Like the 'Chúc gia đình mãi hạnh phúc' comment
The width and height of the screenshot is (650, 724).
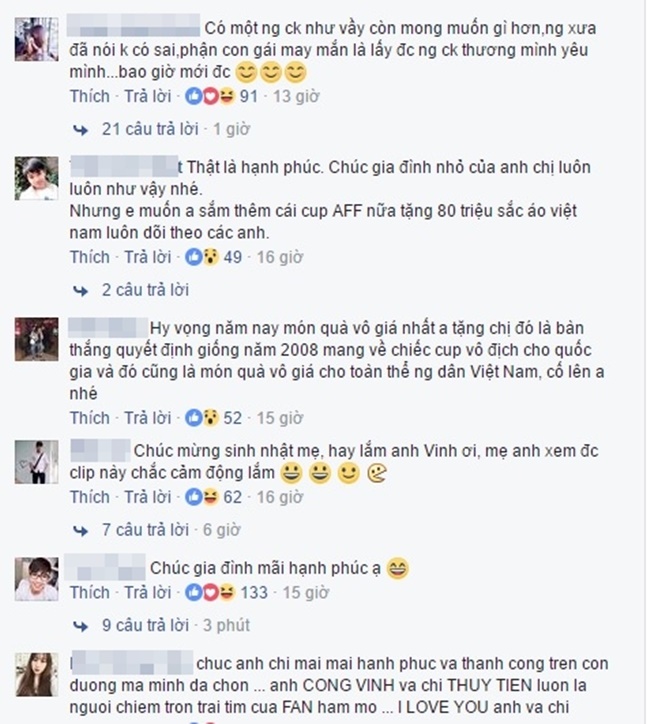pos(90,592)
